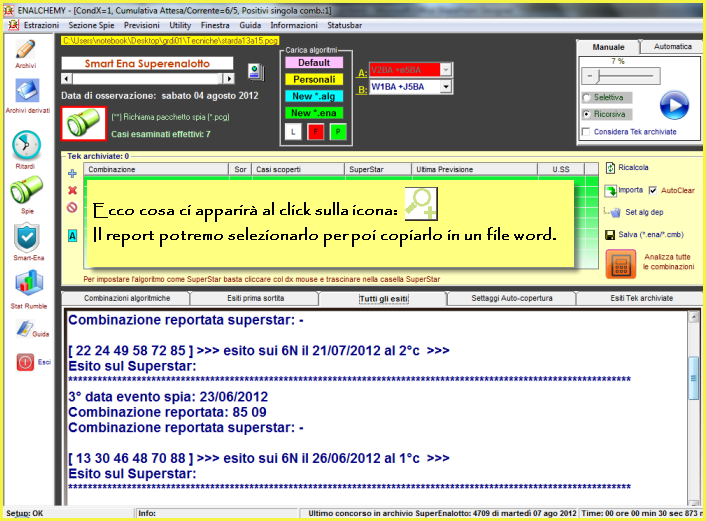Open the Finestra menu
The width and height of the screenshot is (706, 521).
[x=215, y=25]
